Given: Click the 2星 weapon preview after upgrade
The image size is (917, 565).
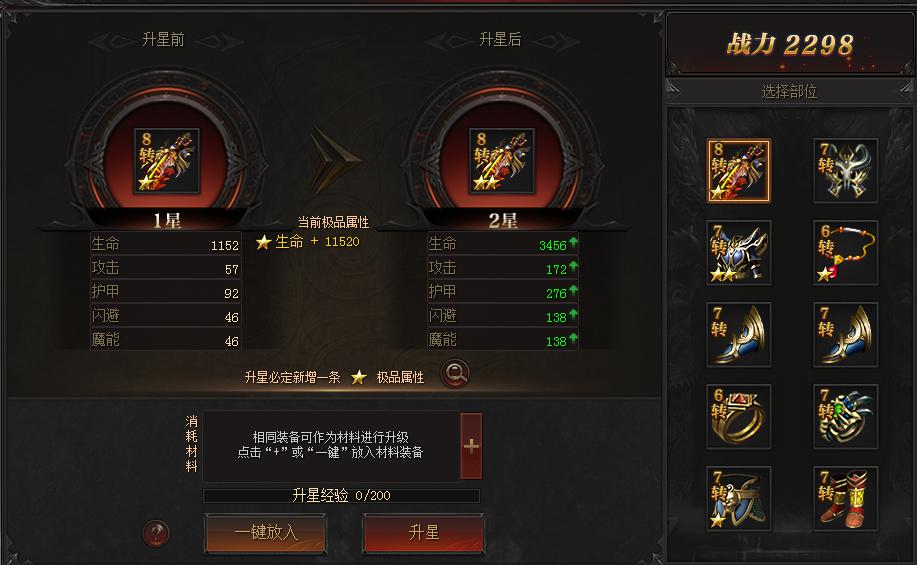Looking at the screenshot, I should 502,161.
